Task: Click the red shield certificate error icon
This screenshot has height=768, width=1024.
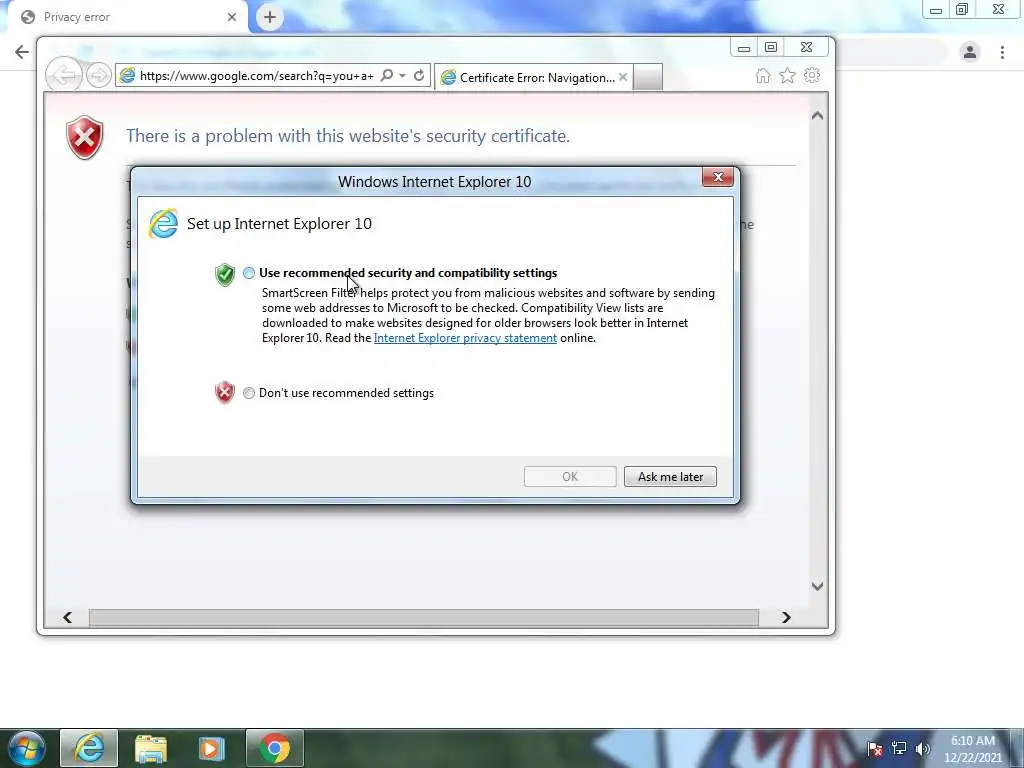Action: point(85,138)
